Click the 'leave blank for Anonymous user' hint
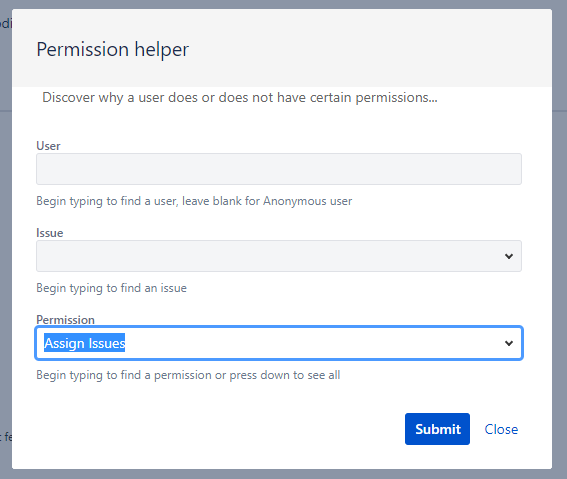The width and height of the screenshot is (567, 479). 267,201
